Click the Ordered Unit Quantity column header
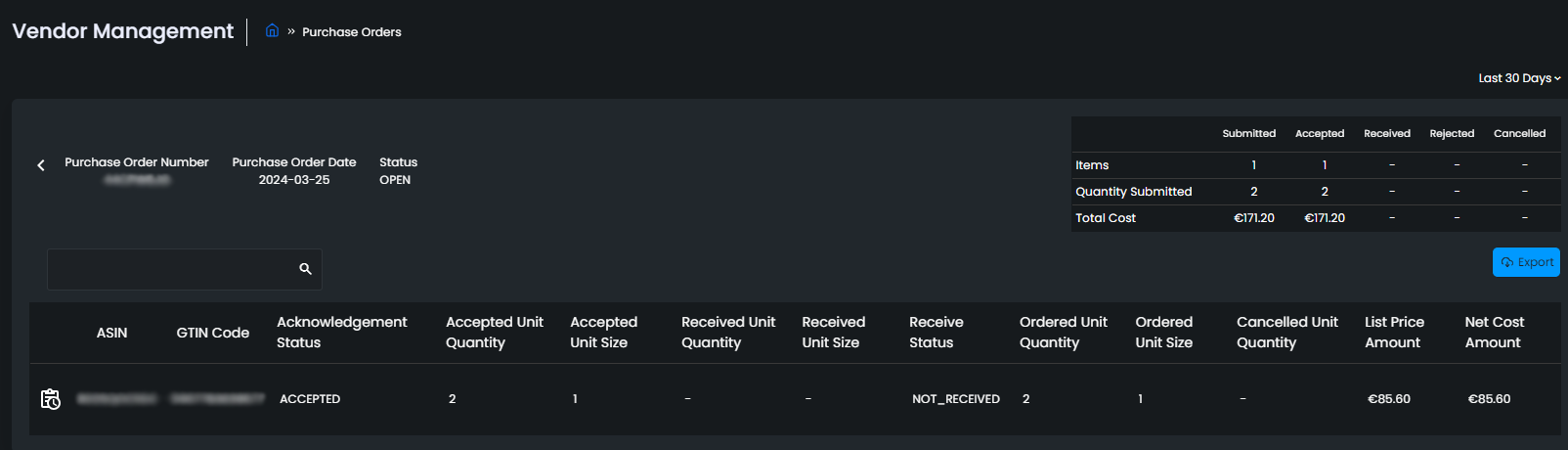The width and height of the screenshot is (1568, 450). 1063,333
